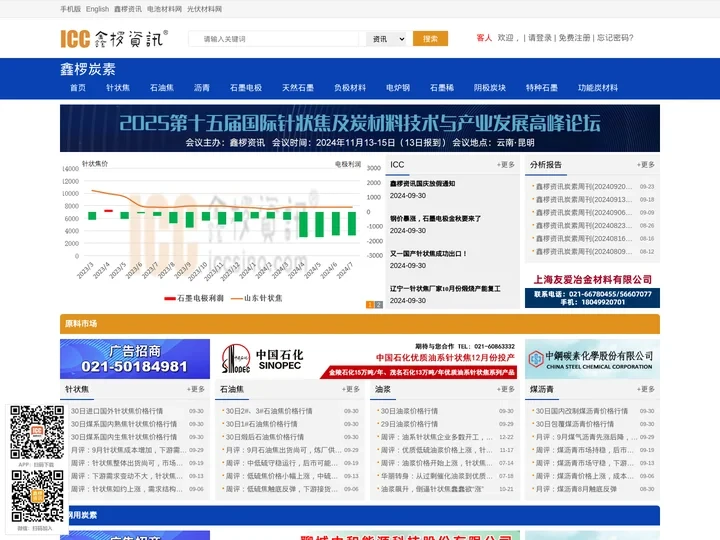This screenshot has width=720, height=540.
Task: Open 30日煤系国内熟焦针状焦价格行情
Action: [124, 424]
